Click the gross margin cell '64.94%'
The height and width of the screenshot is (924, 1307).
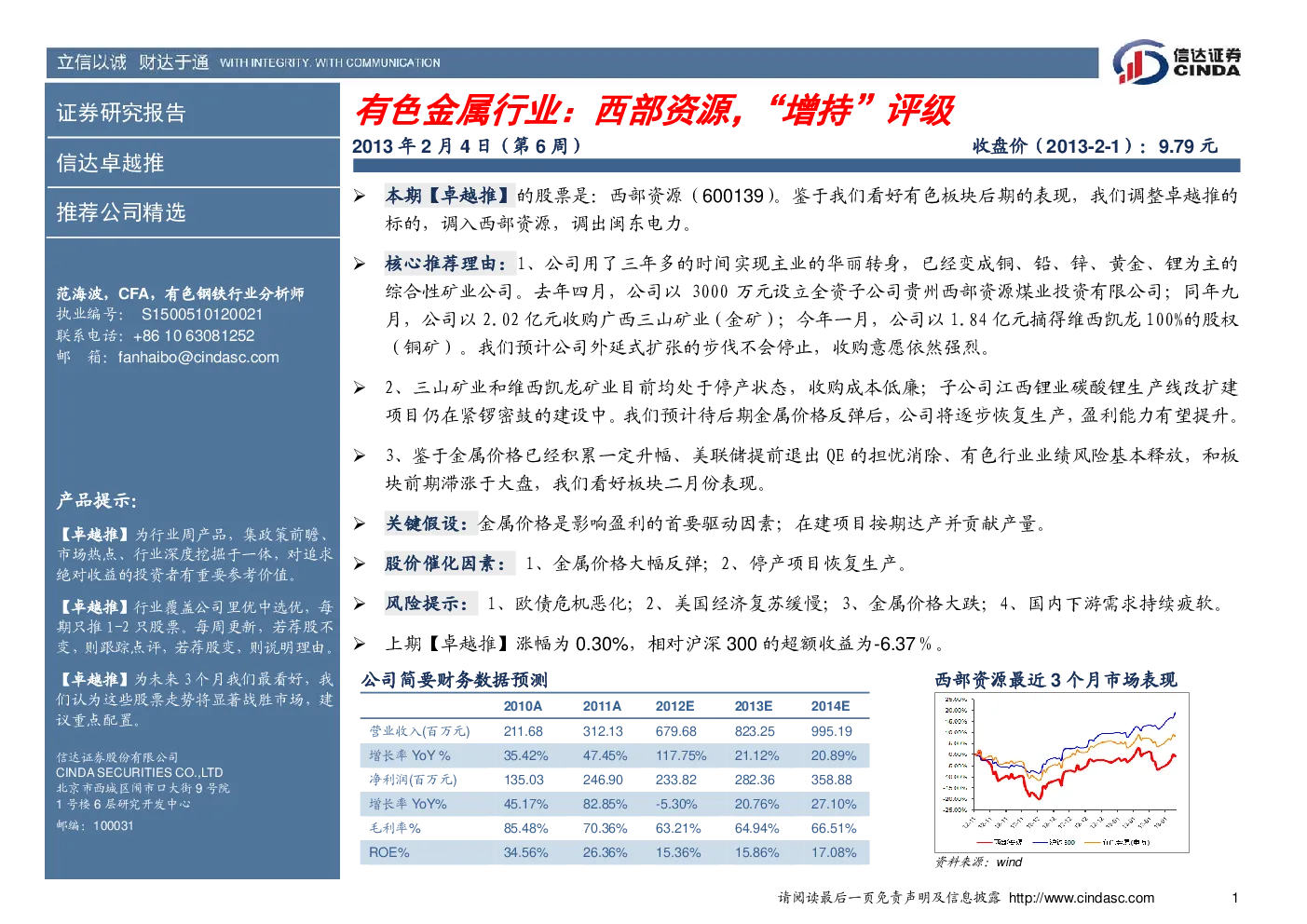[757, 828]
